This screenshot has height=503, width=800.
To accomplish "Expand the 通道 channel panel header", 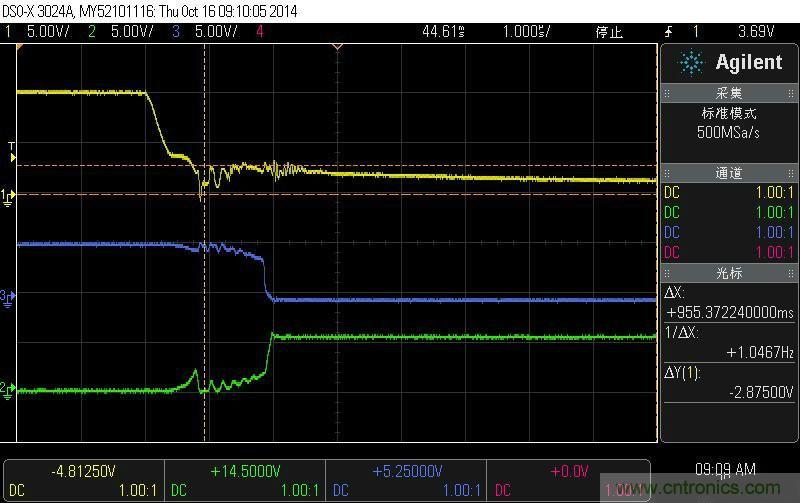I will point(729,173).
